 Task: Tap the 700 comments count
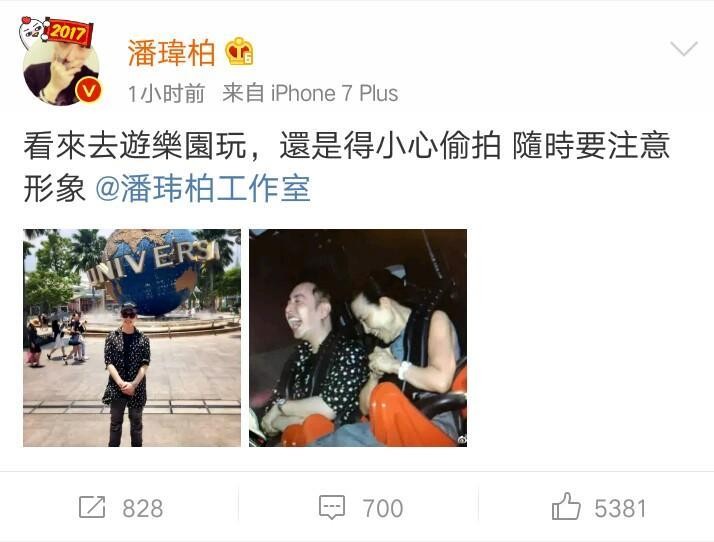click(x=382, y=508)
